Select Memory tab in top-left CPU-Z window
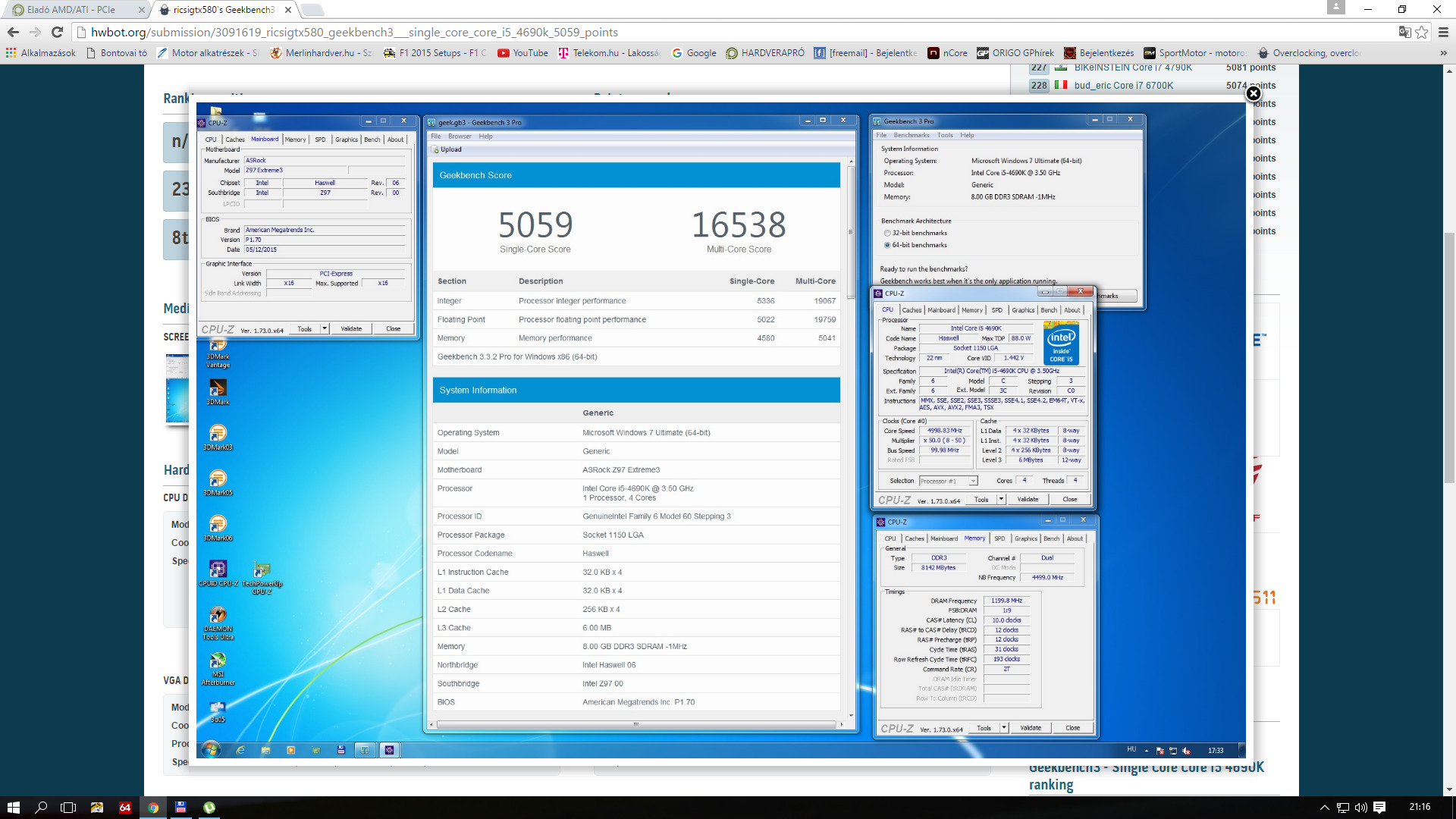 pyautogui.click(x=295, y=140)
